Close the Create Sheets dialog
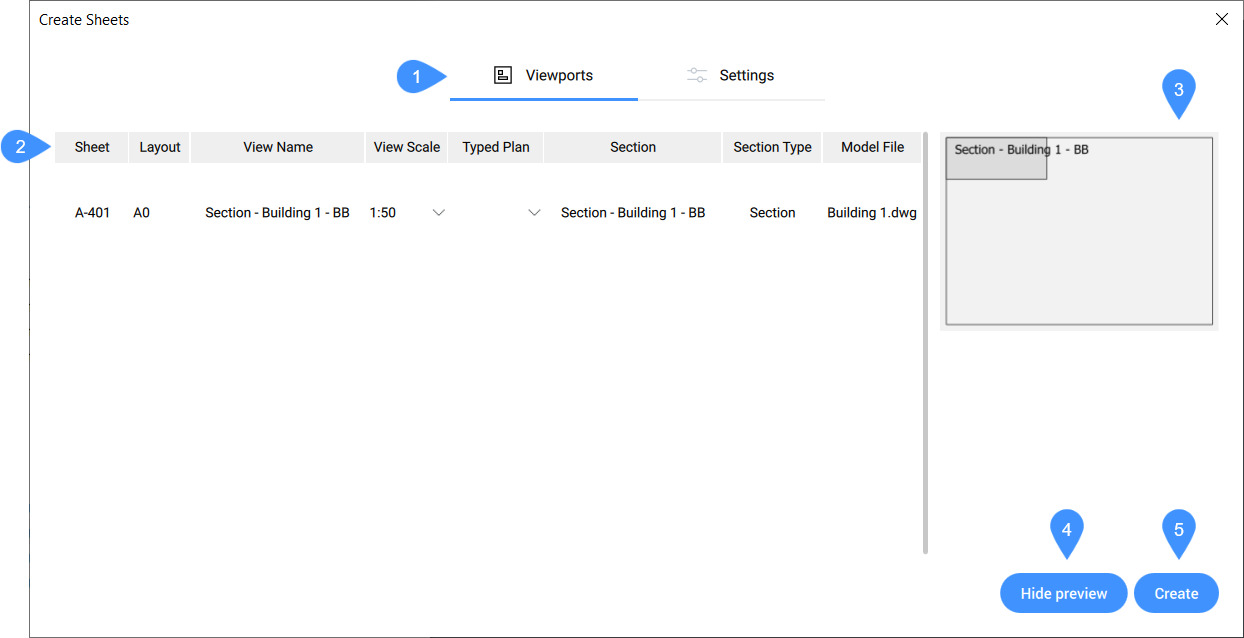 [1221, 19]
